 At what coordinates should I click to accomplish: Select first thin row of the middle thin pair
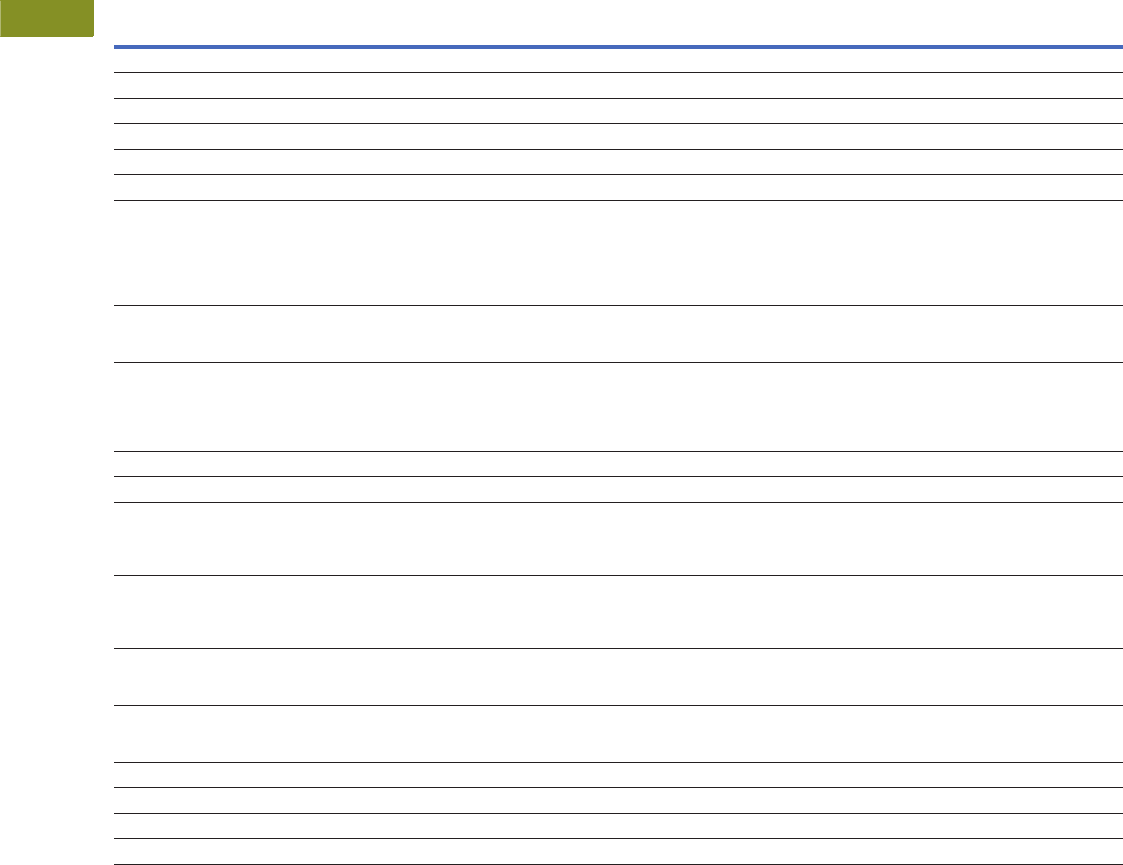click(618, 464)
